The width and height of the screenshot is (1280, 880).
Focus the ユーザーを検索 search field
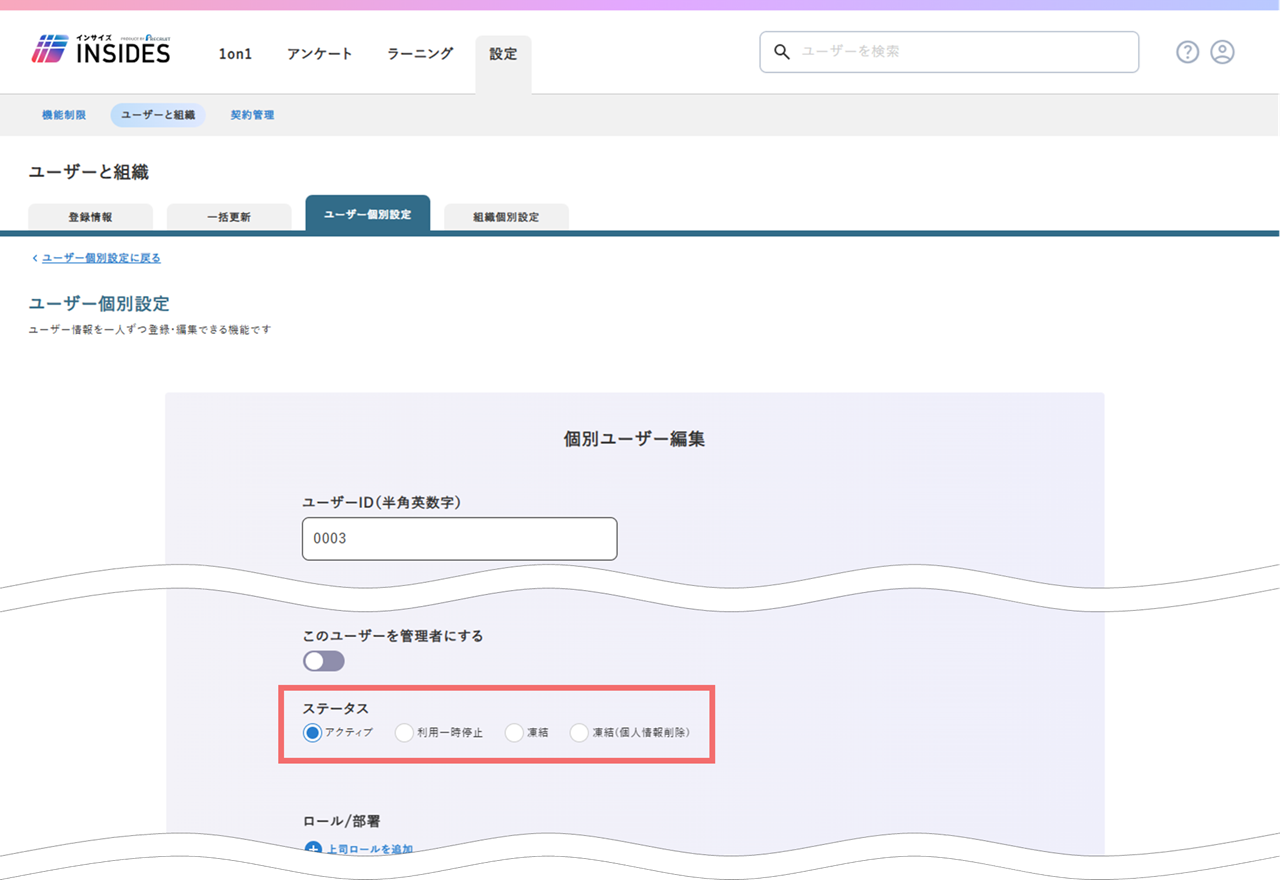[949, 52]
